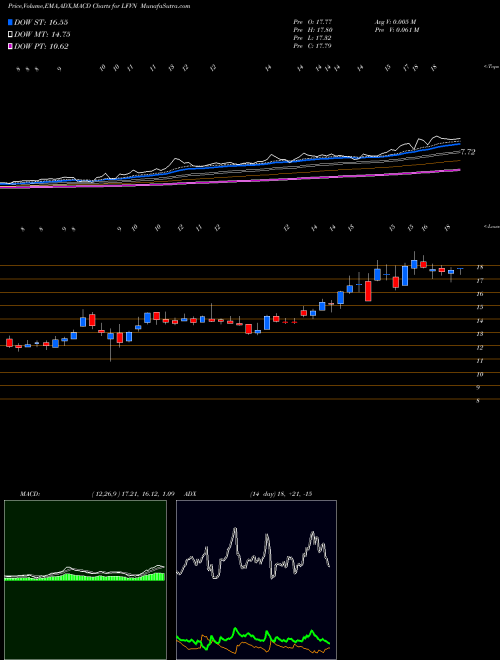Click the 13 price axis label
The height and width of the screenshot is (660, 500).
coord(479,334)
